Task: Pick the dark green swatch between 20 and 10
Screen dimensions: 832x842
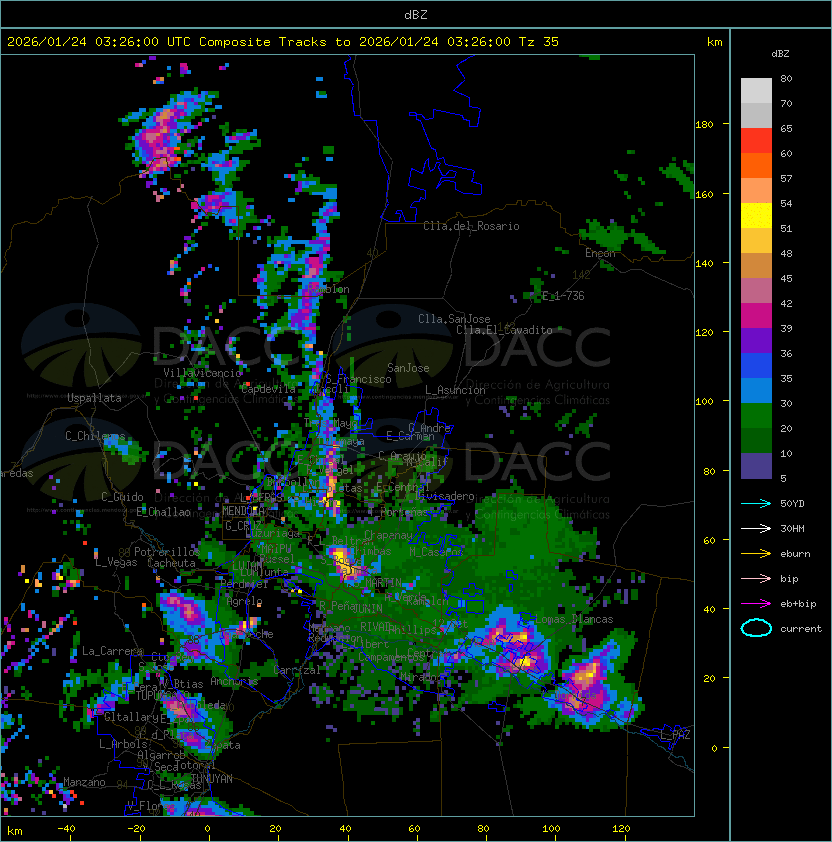Action: tap(756, 440)
